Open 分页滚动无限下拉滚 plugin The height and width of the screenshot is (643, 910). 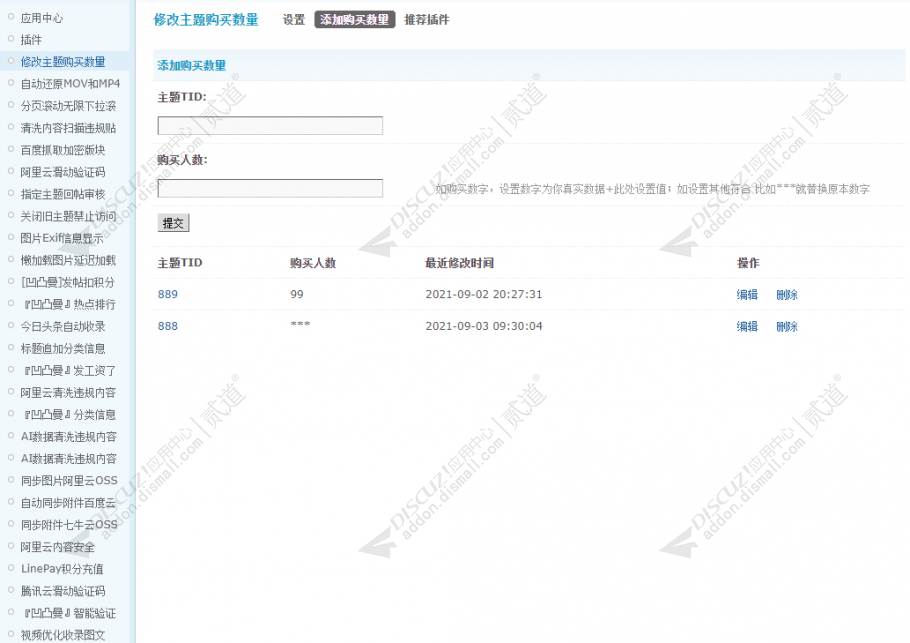coord(68,106)
